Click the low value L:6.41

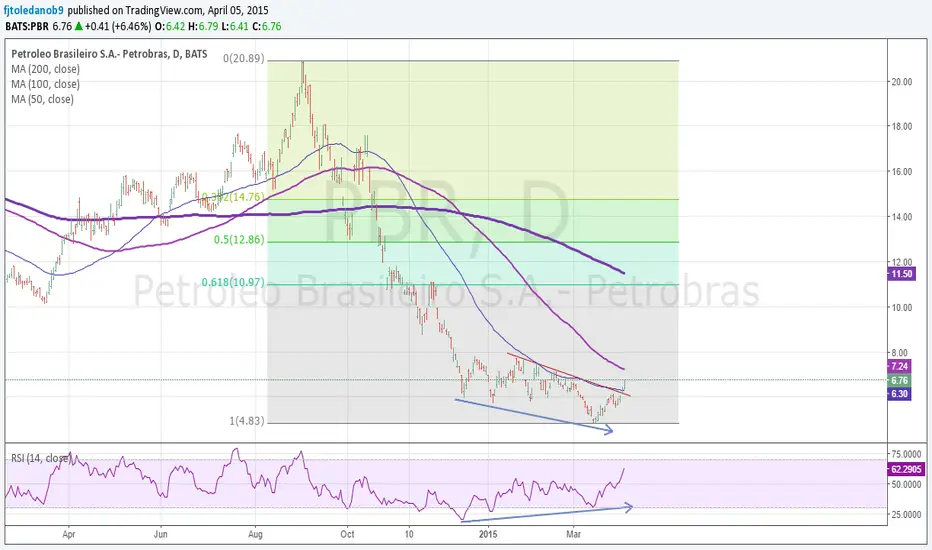[x=235, y=26]
